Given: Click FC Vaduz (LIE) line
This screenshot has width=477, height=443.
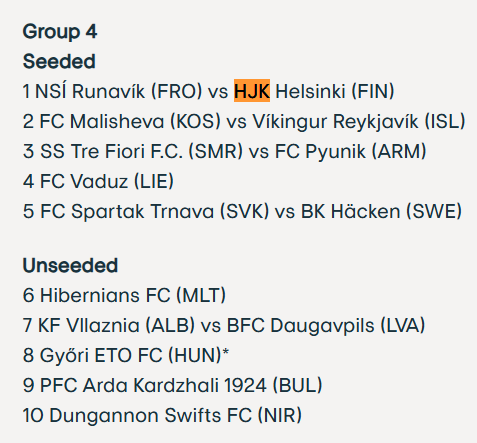Looking at the screenshot, I should (98, 181).
